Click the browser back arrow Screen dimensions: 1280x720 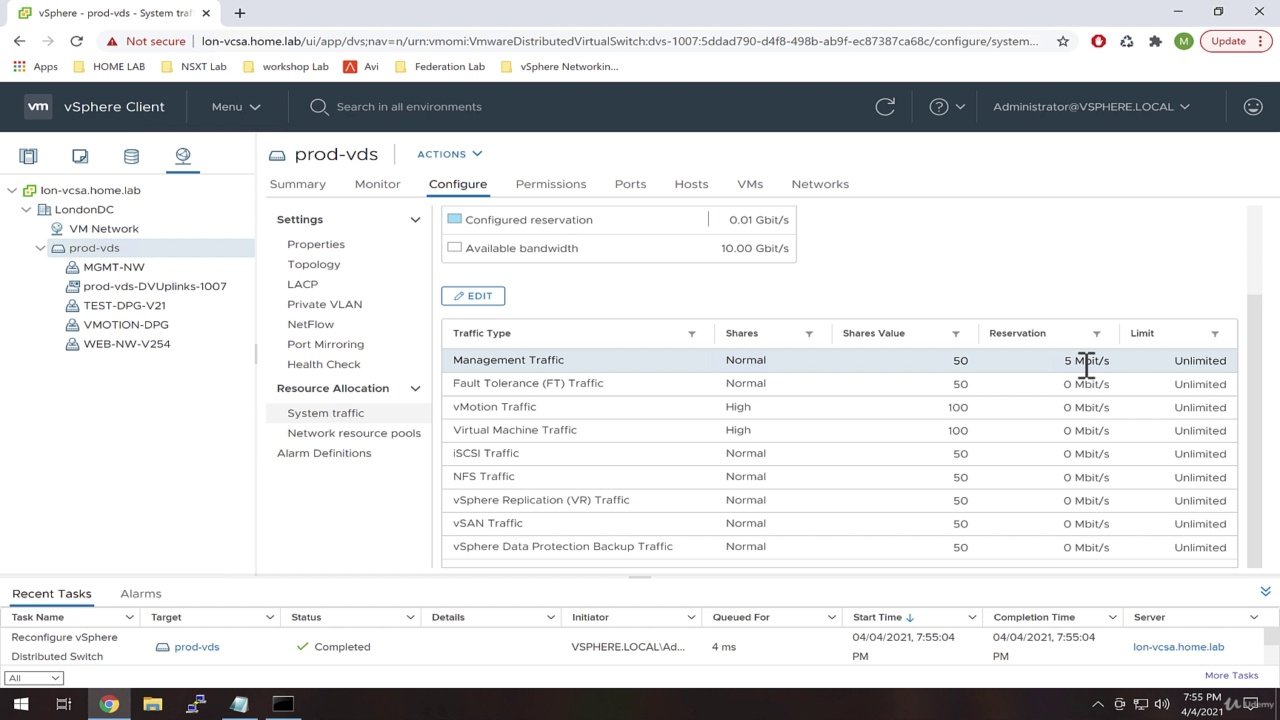19,41
